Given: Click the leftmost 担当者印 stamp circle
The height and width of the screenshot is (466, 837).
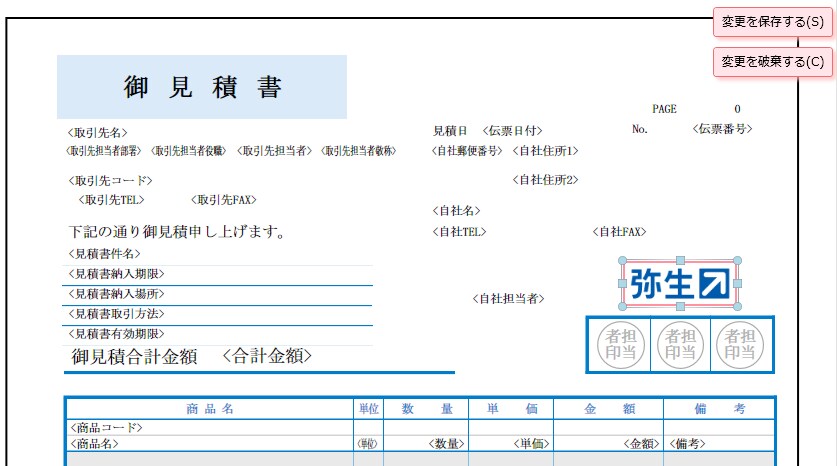Looking at the screenshot, I should 620,345.
